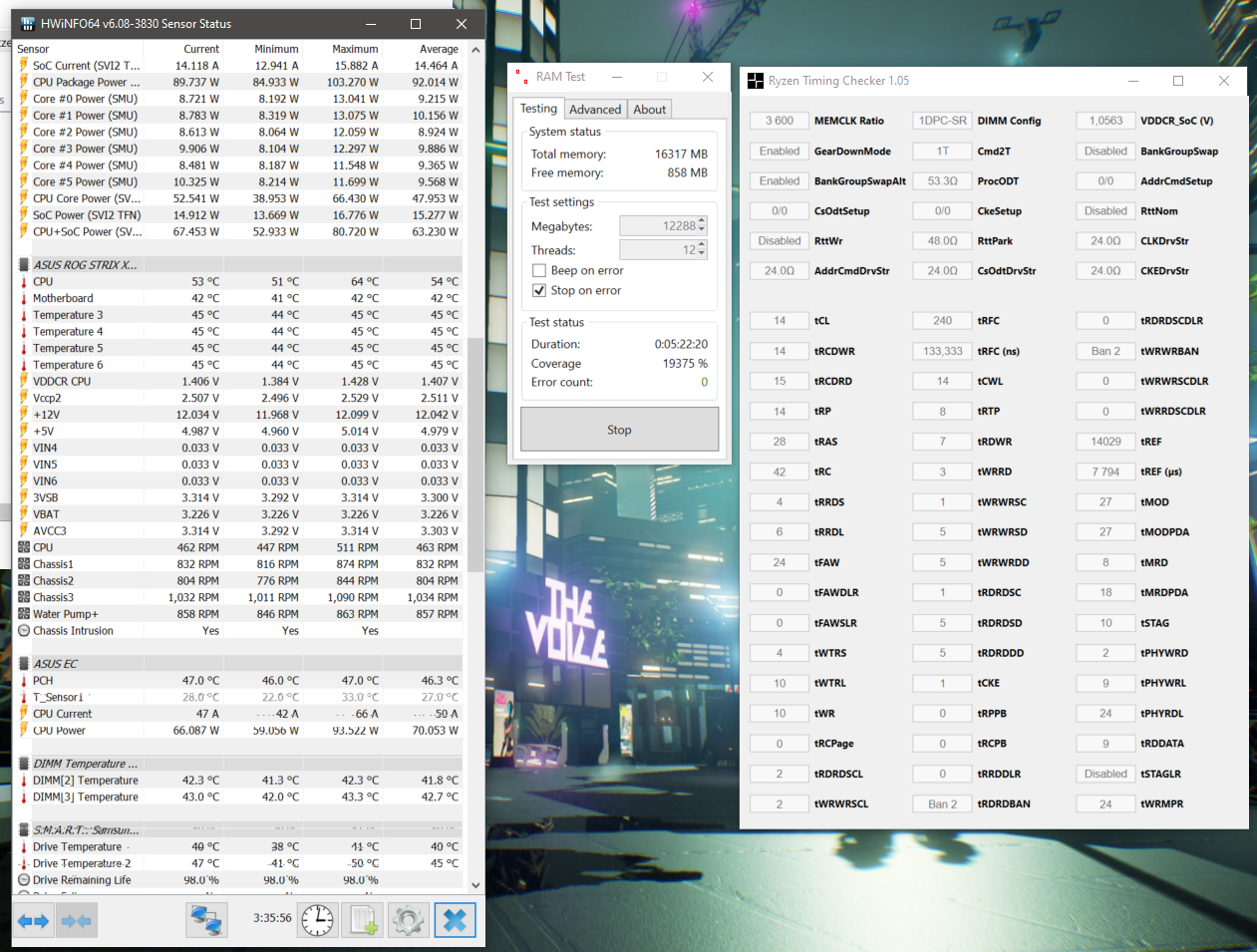
Task: Select the CPU Core Power (SV... row
Action: tap(238, 198)
